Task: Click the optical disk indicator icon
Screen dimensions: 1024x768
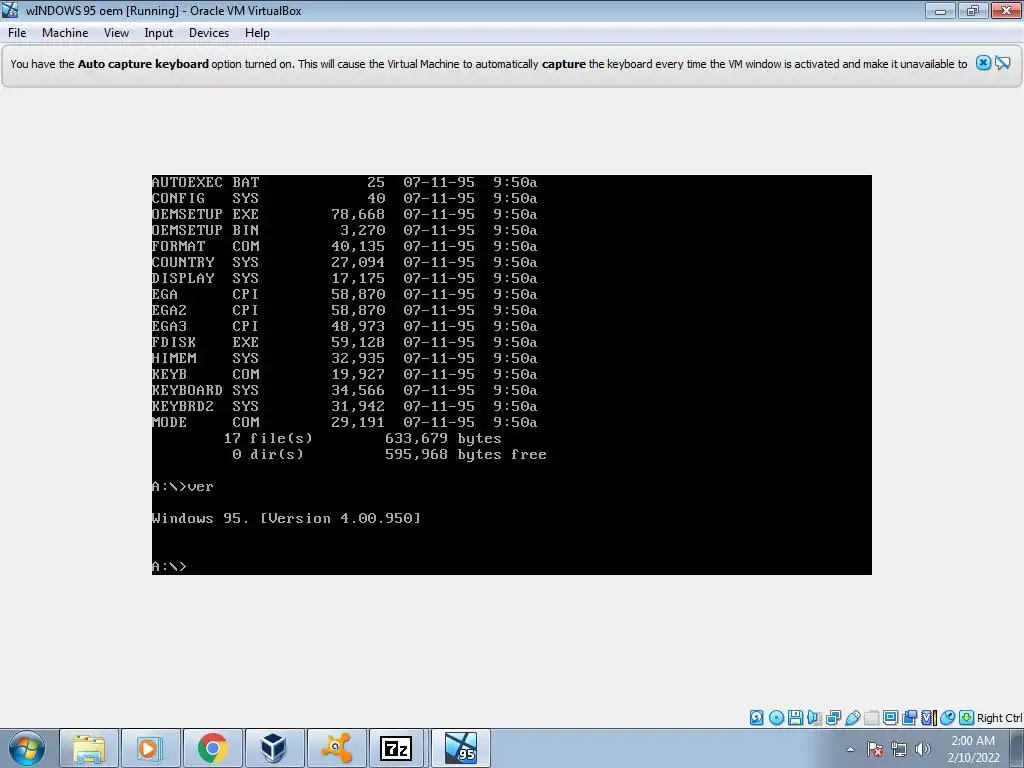Action: click(776, 718)
